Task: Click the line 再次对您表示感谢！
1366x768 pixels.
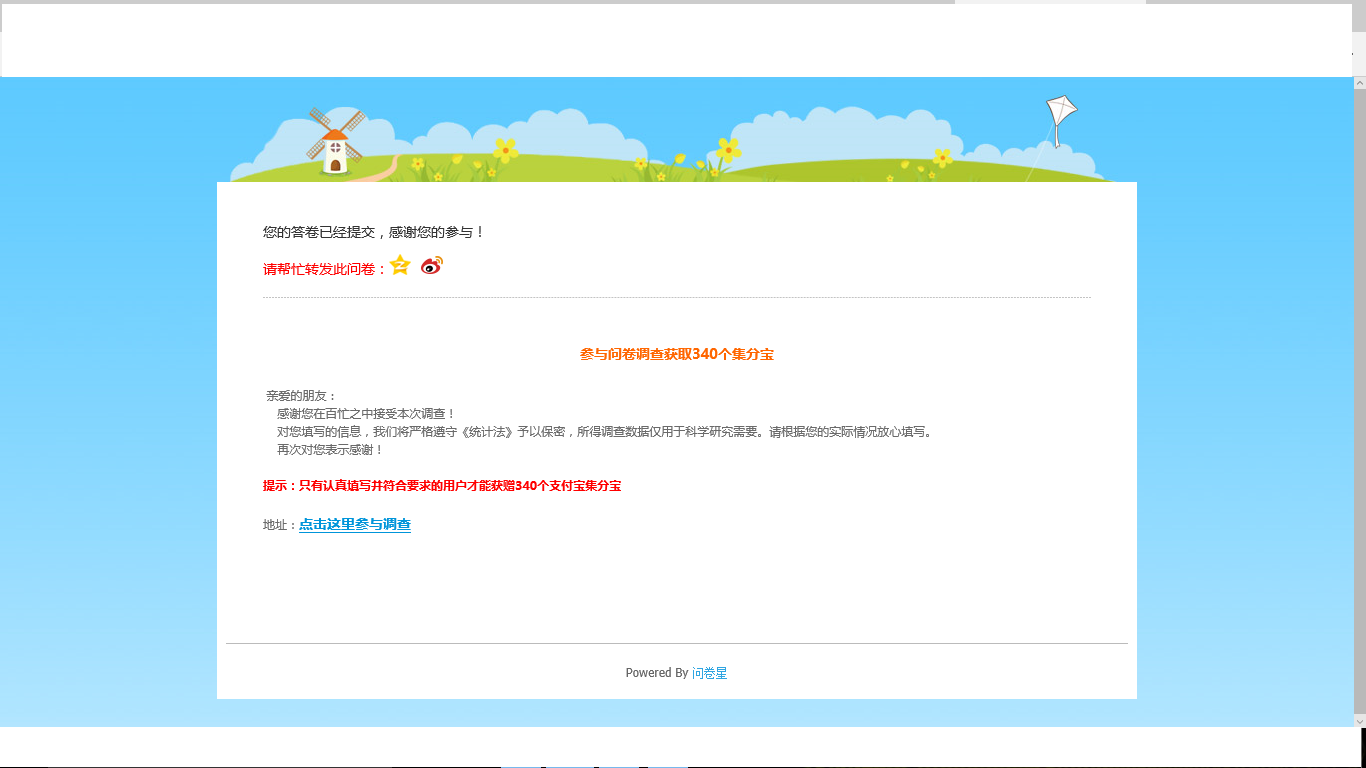Action: pos(330,450)
